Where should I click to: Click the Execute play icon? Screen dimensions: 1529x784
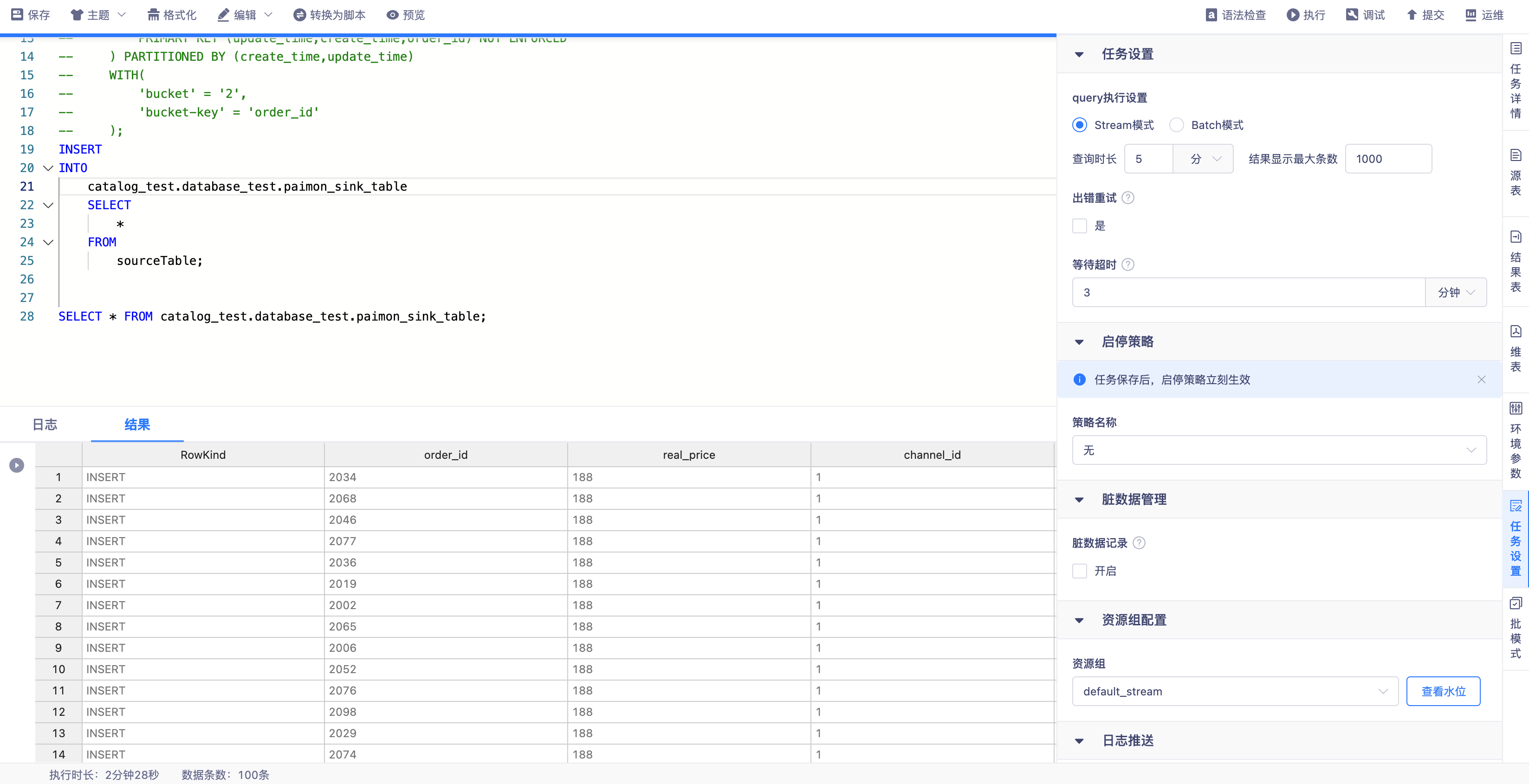click(x=1293, y=15)
